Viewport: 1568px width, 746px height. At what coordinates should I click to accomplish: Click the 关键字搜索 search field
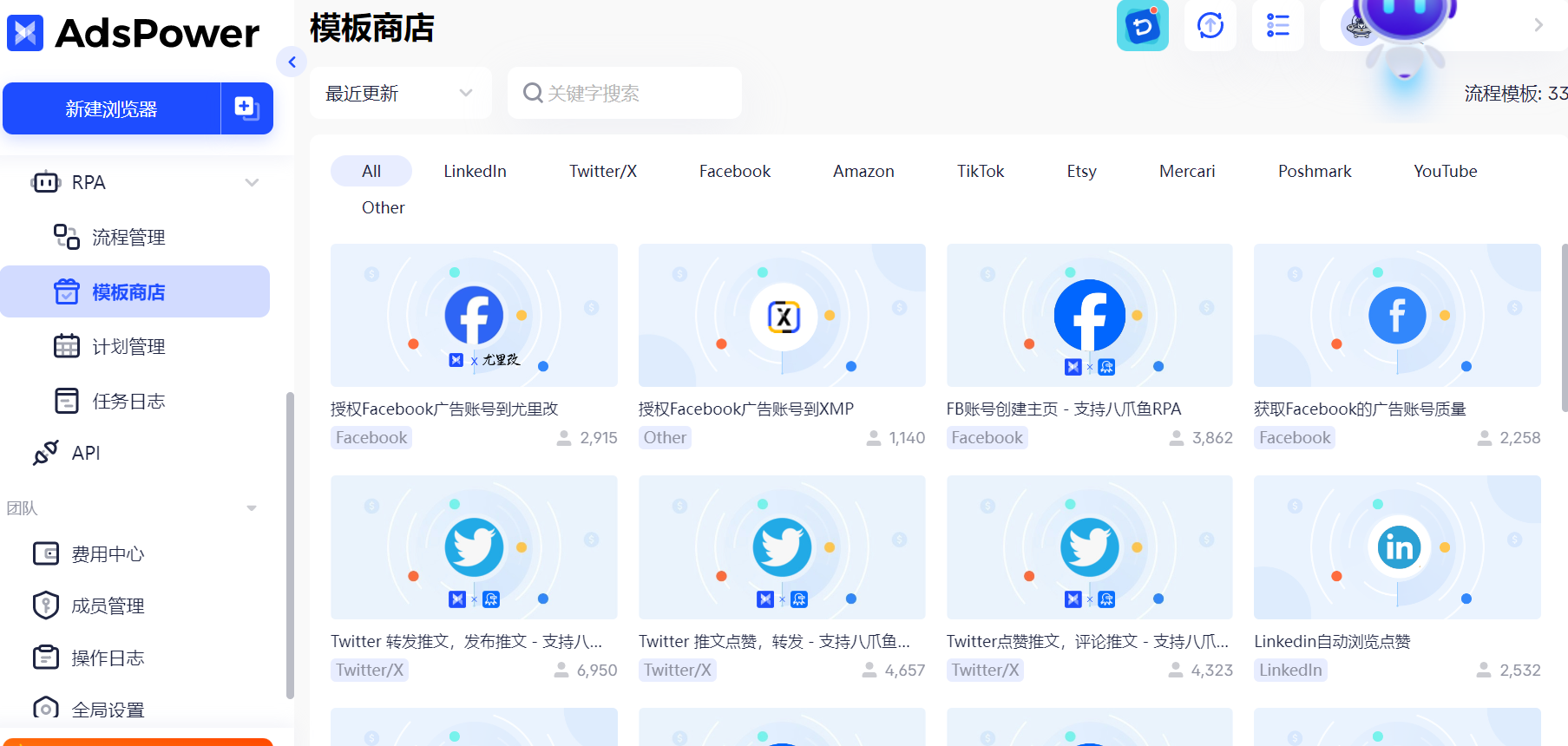click(625, 93)
